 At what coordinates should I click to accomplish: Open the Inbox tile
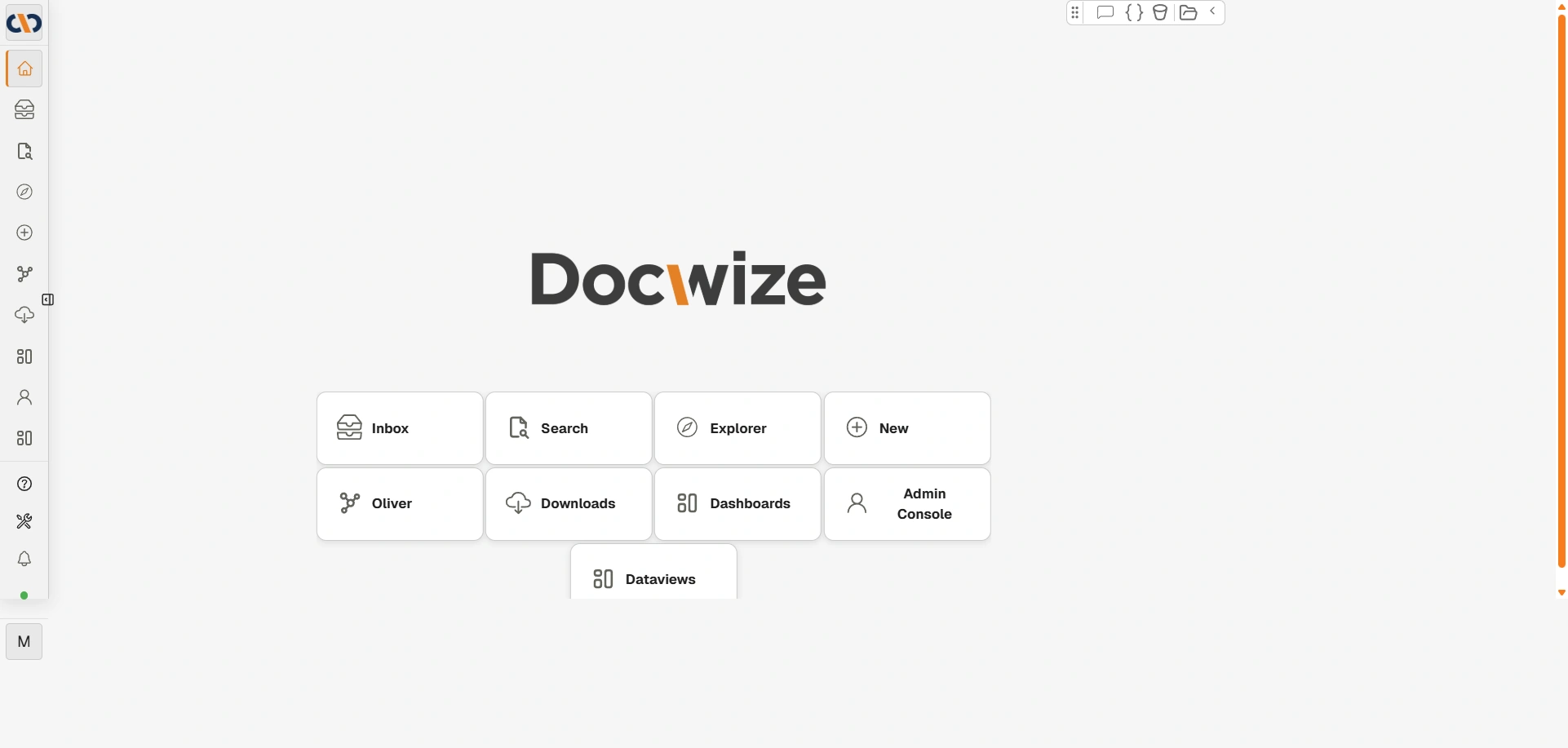pos(400,428)
